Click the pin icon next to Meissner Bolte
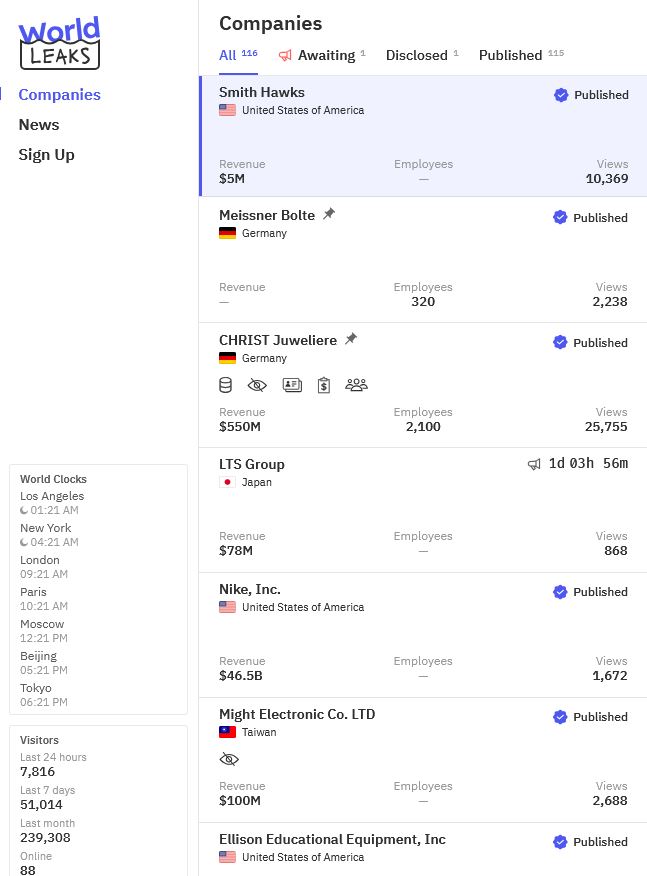The height and width of the screenshot is (876, 647). click(329, 214)
